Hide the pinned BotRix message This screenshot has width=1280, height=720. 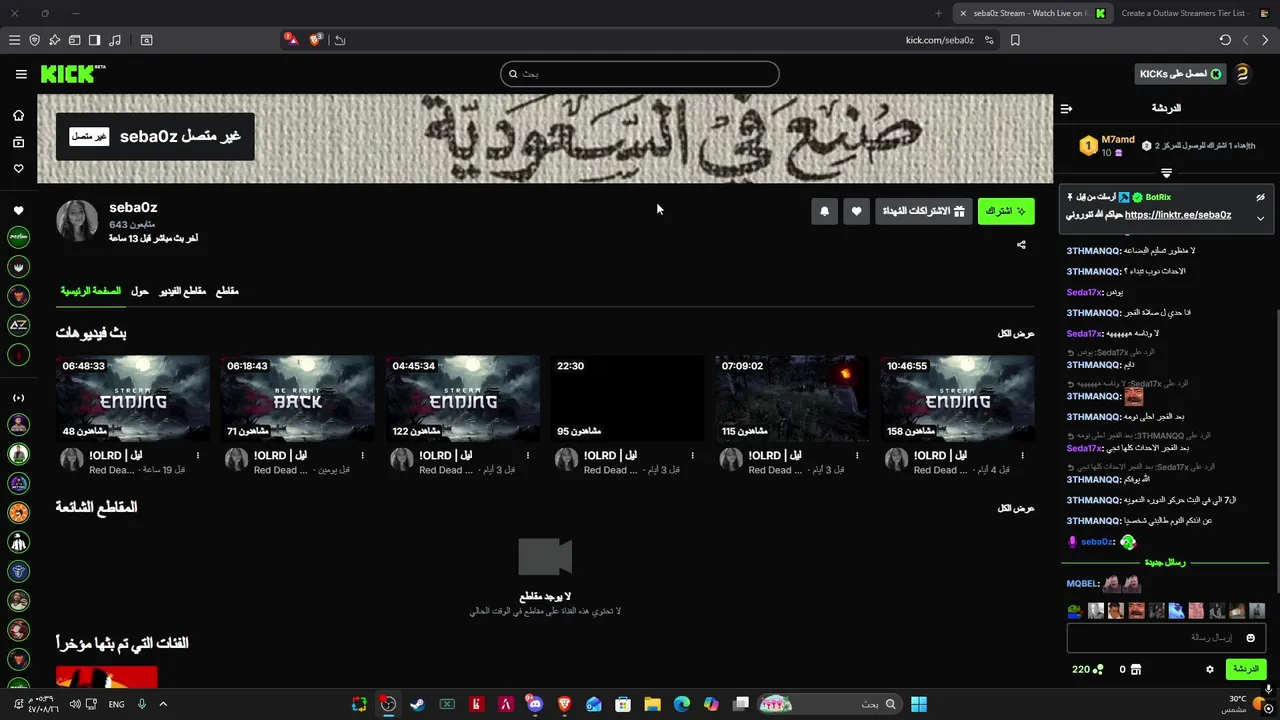(1260, 197)
